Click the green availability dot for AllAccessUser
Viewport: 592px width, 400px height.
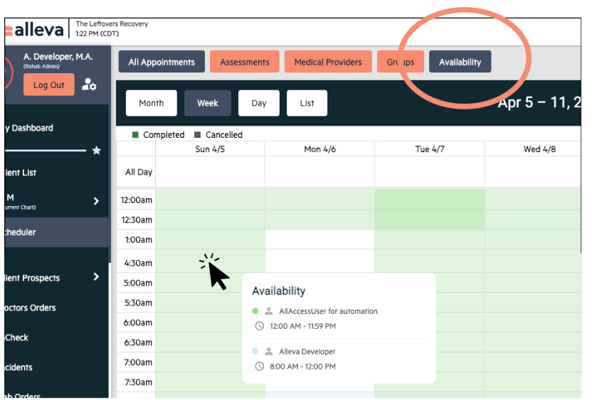(x=255, y=311)
